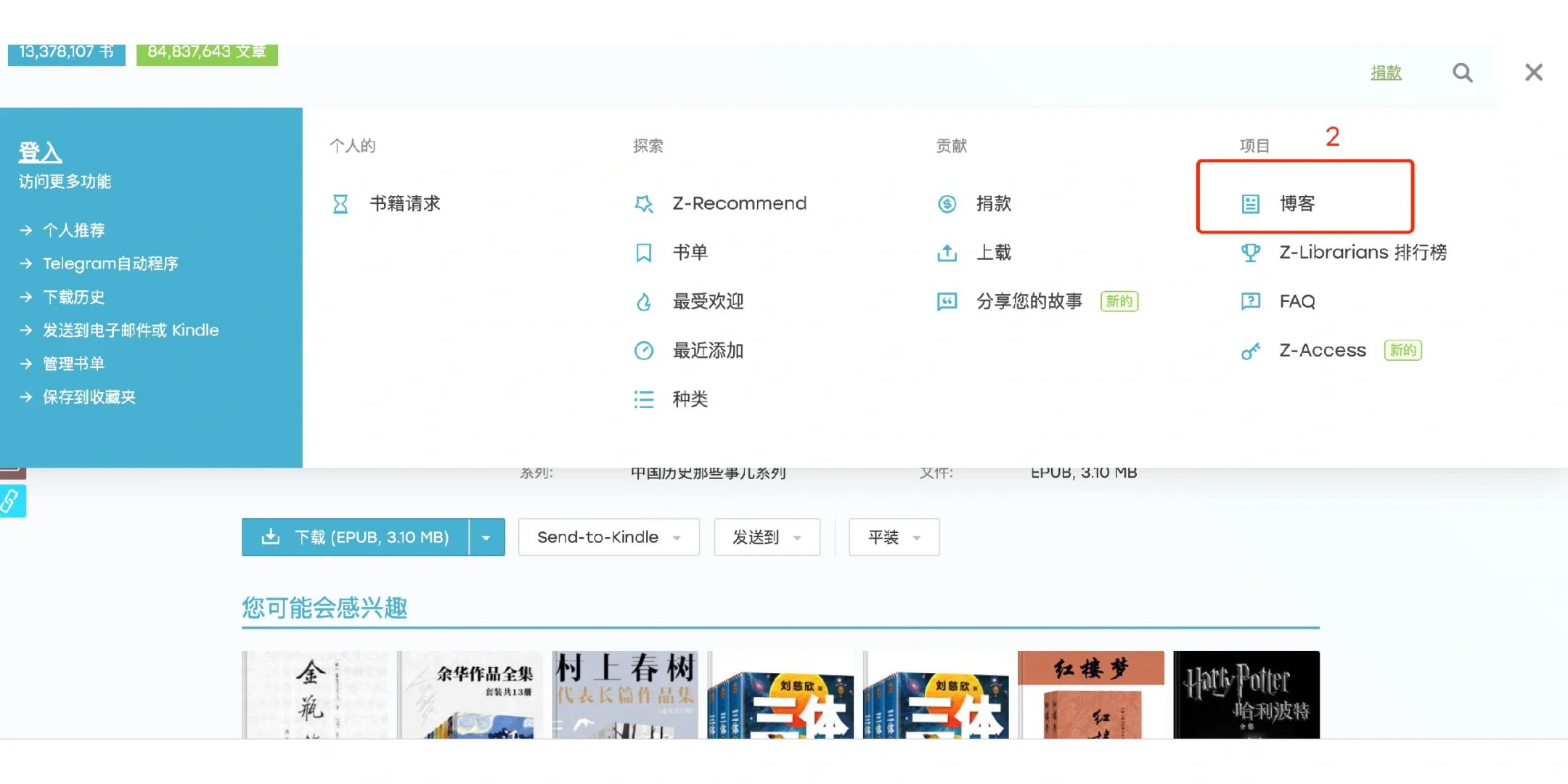
Task: Click the list icon beside 种类
Action: [643, 399]
